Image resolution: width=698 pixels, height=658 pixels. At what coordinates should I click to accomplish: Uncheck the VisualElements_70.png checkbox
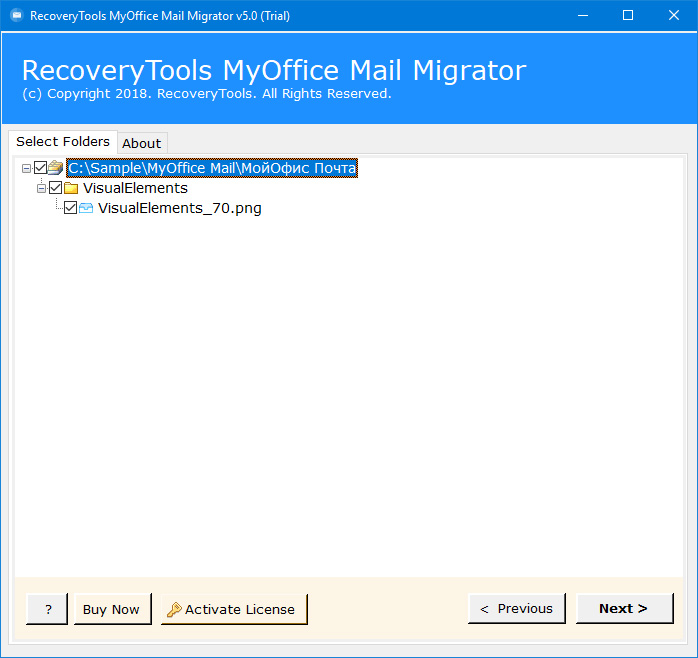[x=70, y=208]
